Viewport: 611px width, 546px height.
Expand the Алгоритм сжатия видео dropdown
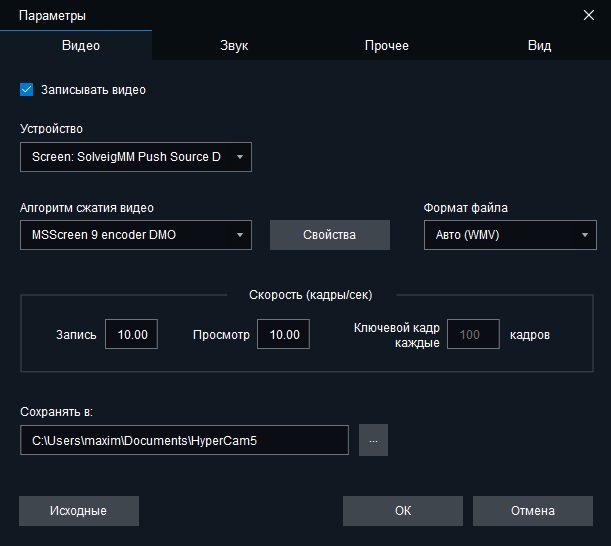(136, 235)
